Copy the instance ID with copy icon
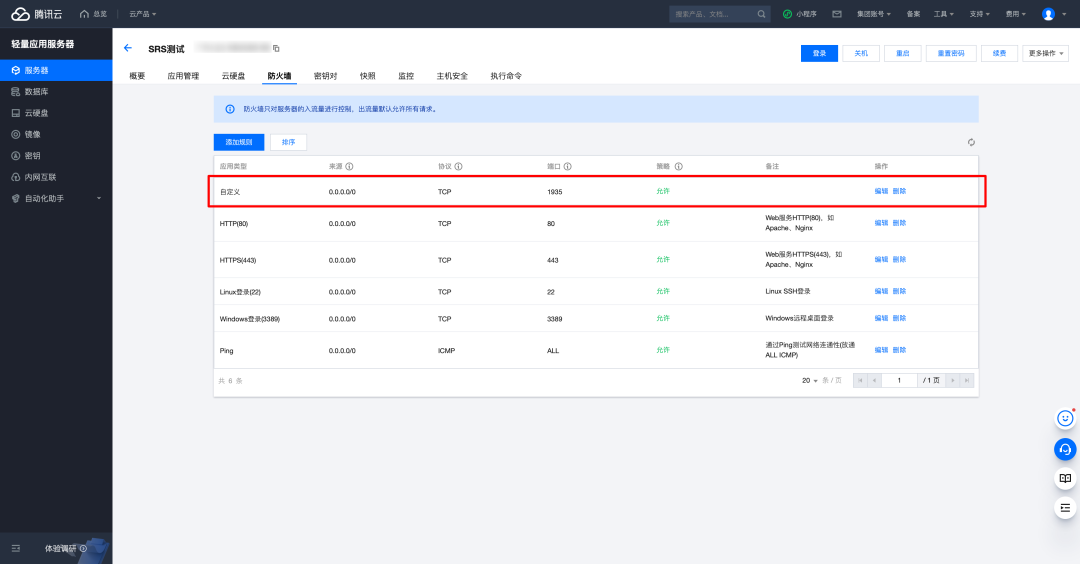Image resolution: width=1080 pixels, height=564 pixels. coord(276,48)
